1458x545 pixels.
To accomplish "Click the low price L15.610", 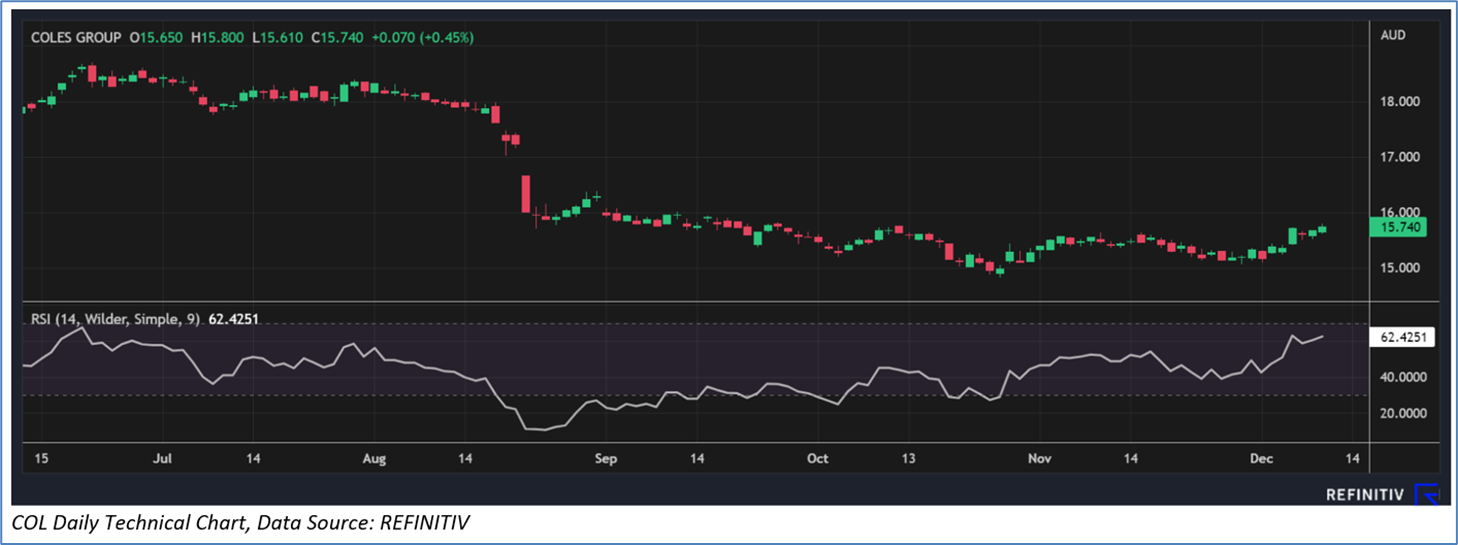I will (x=277, y=37).
